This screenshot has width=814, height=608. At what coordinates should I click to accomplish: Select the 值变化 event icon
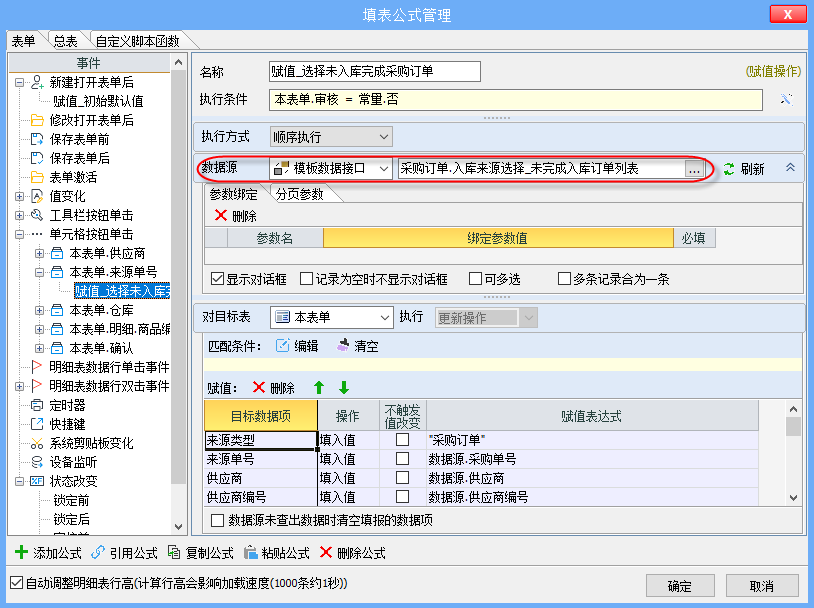(37, 196)
